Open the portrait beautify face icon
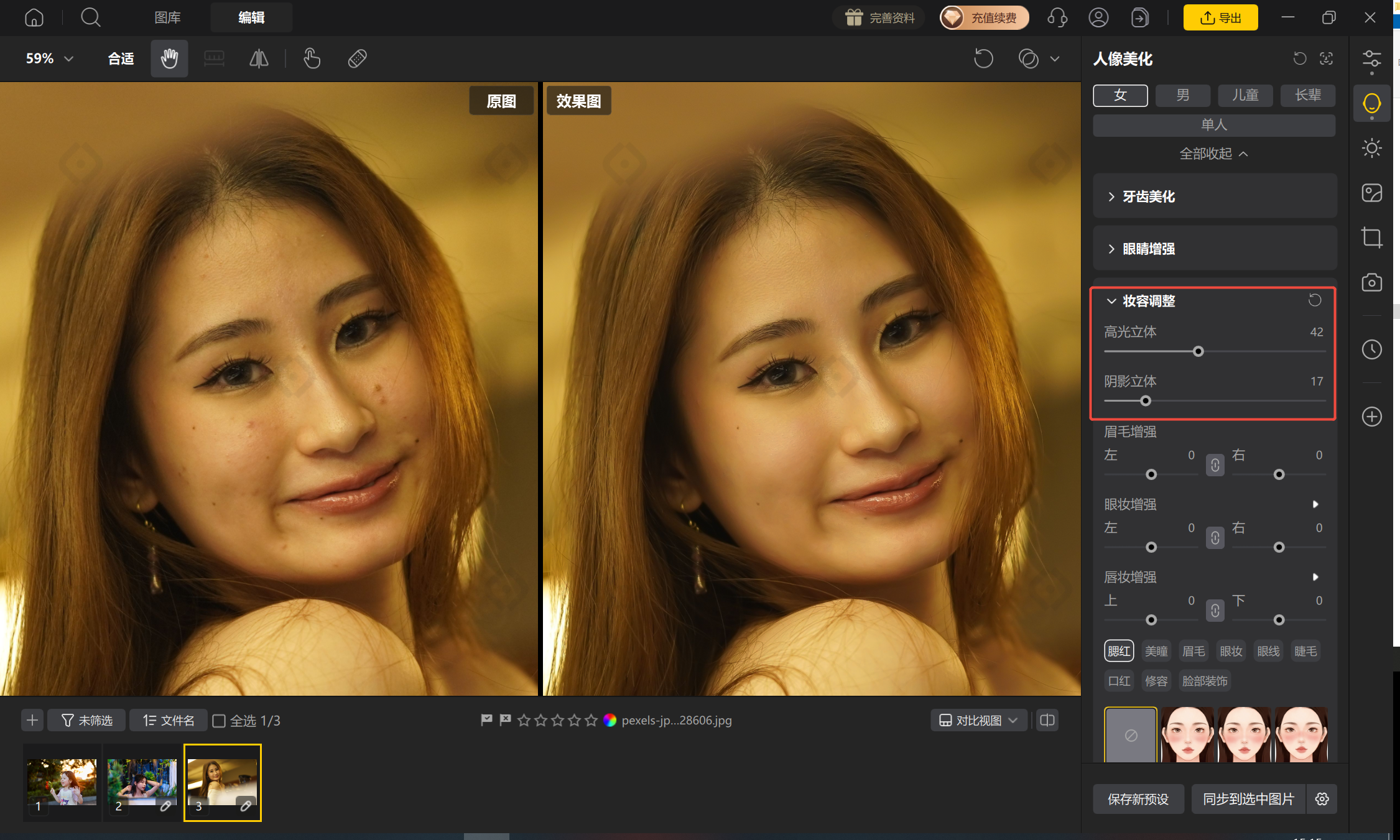Screen dimensions: 1400x840 pos(1371,103)
